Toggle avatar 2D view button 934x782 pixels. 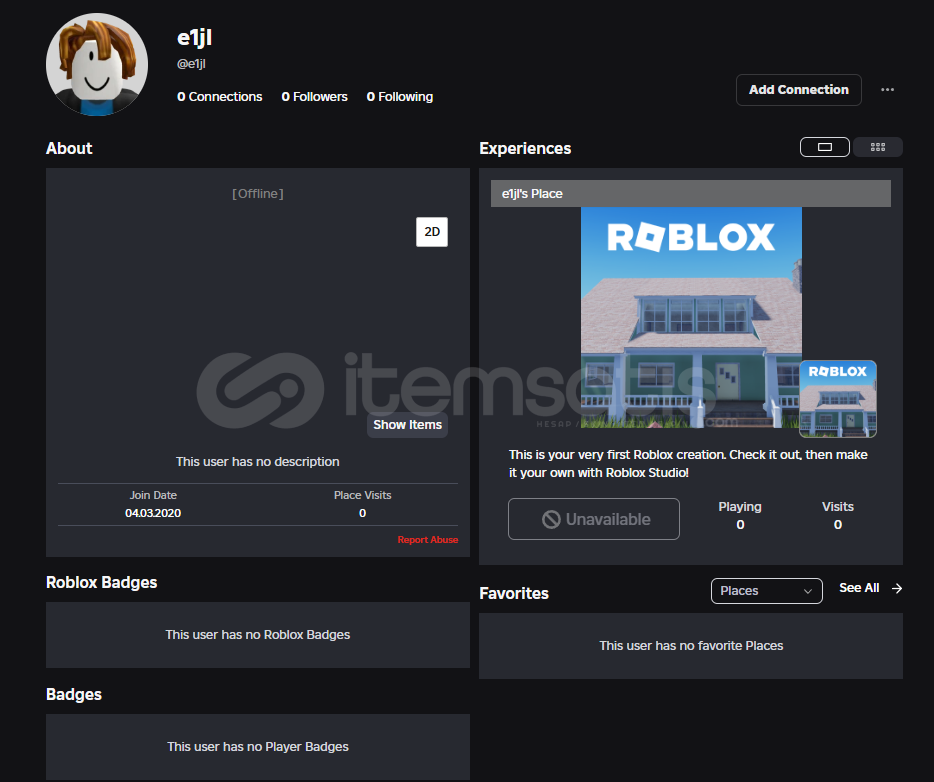432,232
